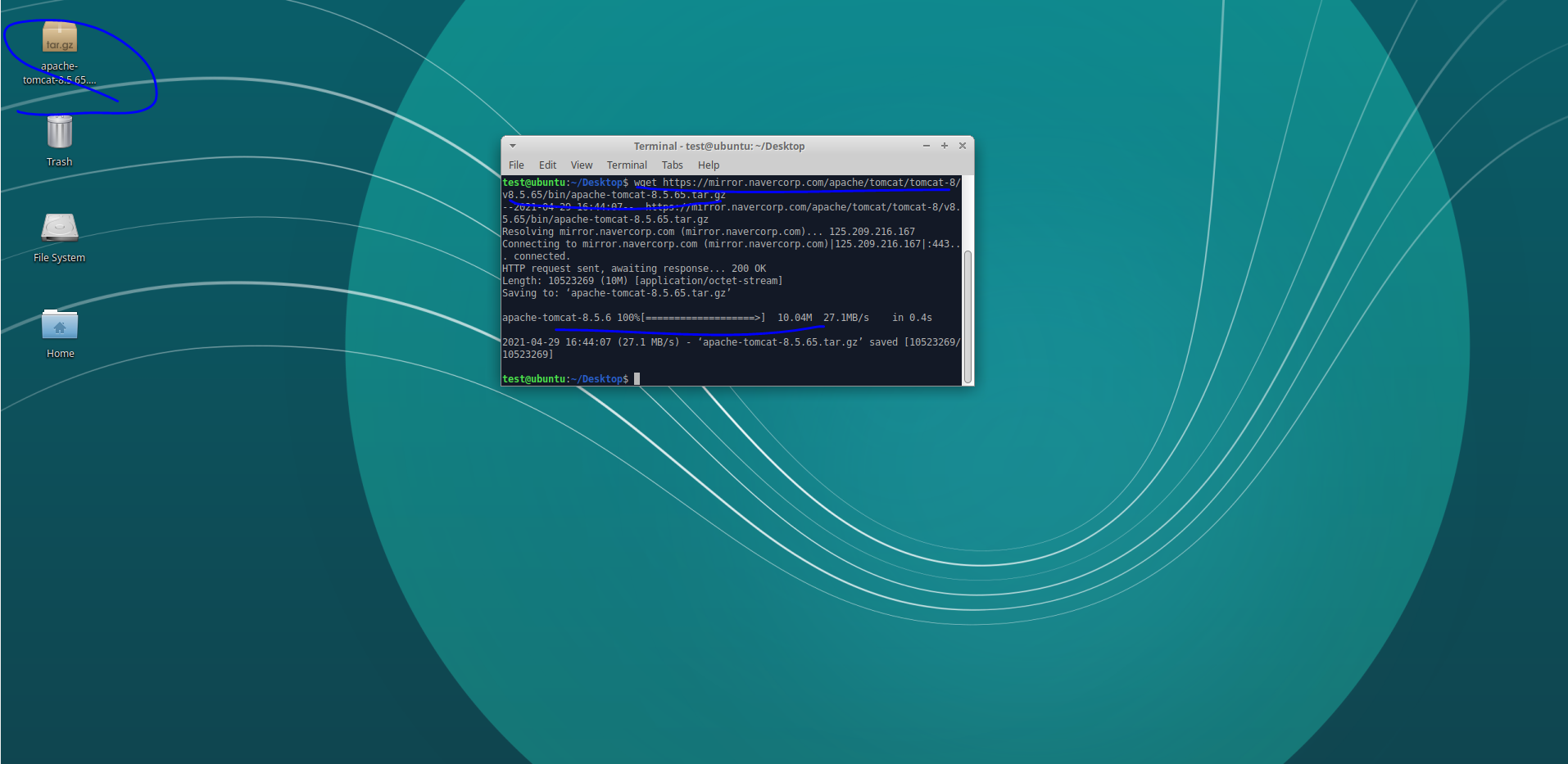Click the 'Saving to: apache-tomcat-8.5.65.tar.gz' line

point(616,293)
